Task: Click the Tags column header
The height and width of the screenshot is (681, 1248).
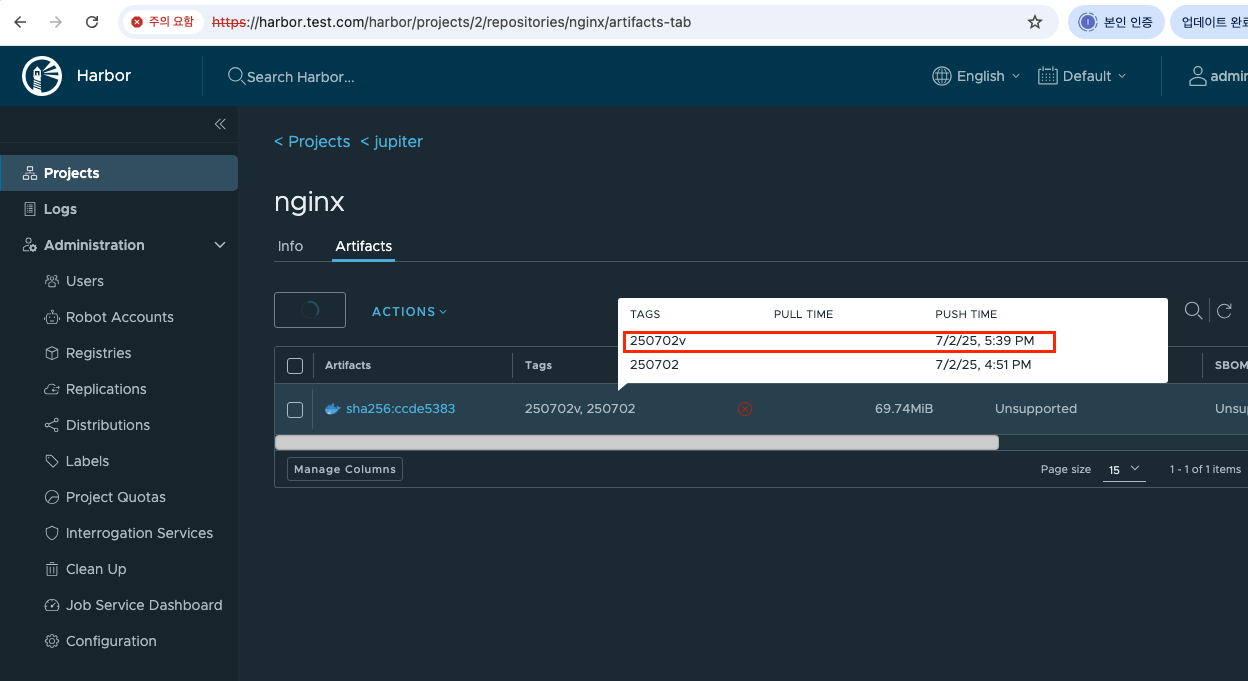Action: [x=538, y=366]
